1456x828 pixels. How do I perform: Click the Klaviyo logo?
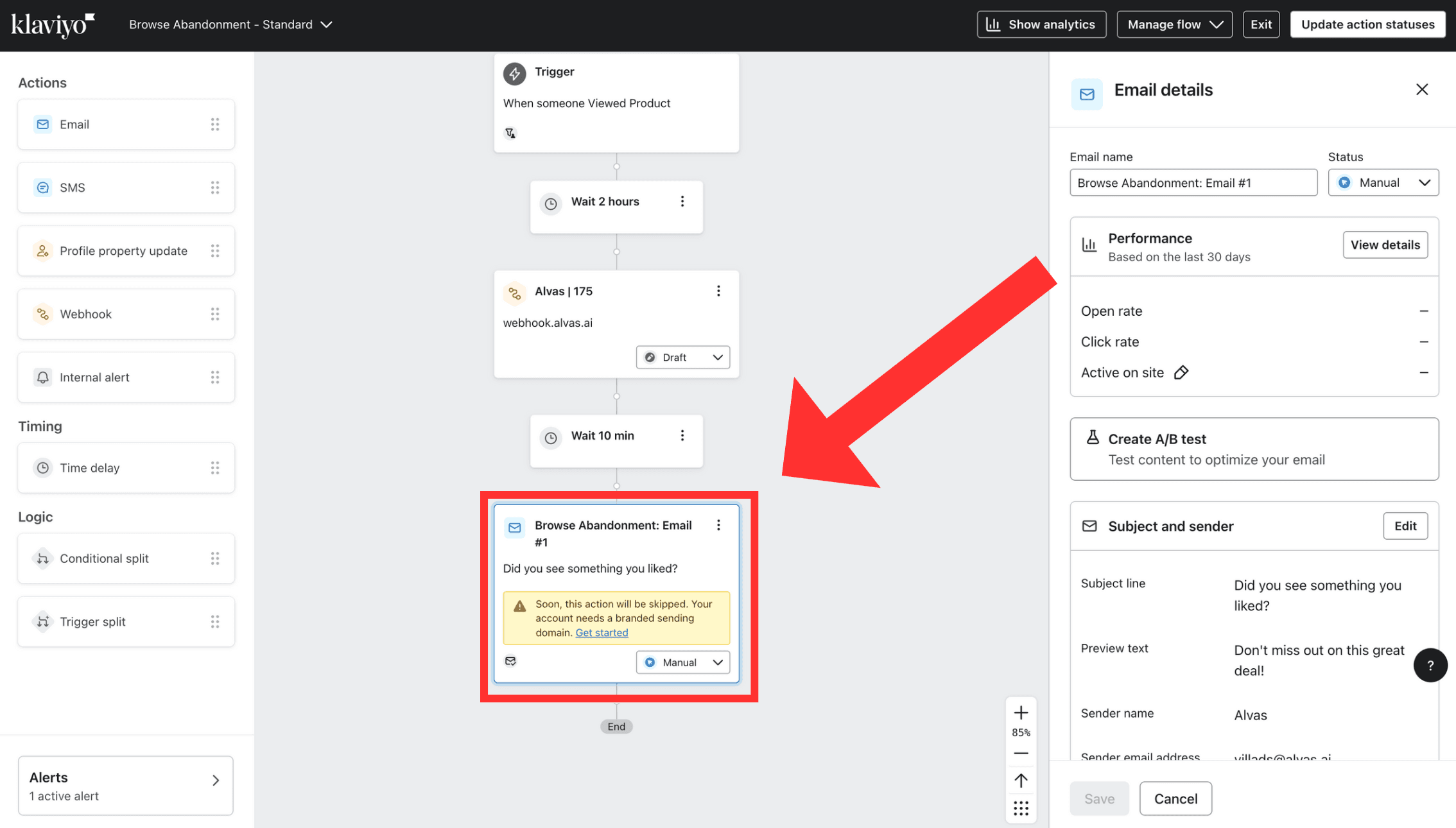(x=53, y=25)
